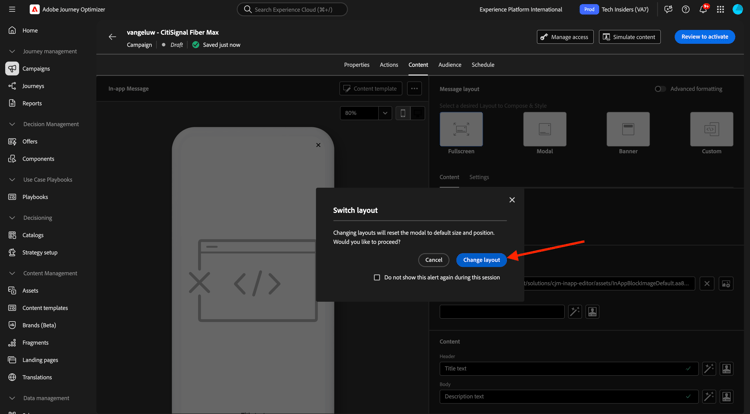Clear the media URL with X button
The width and height of the screenshot is (750, 414).
(706, 283)
